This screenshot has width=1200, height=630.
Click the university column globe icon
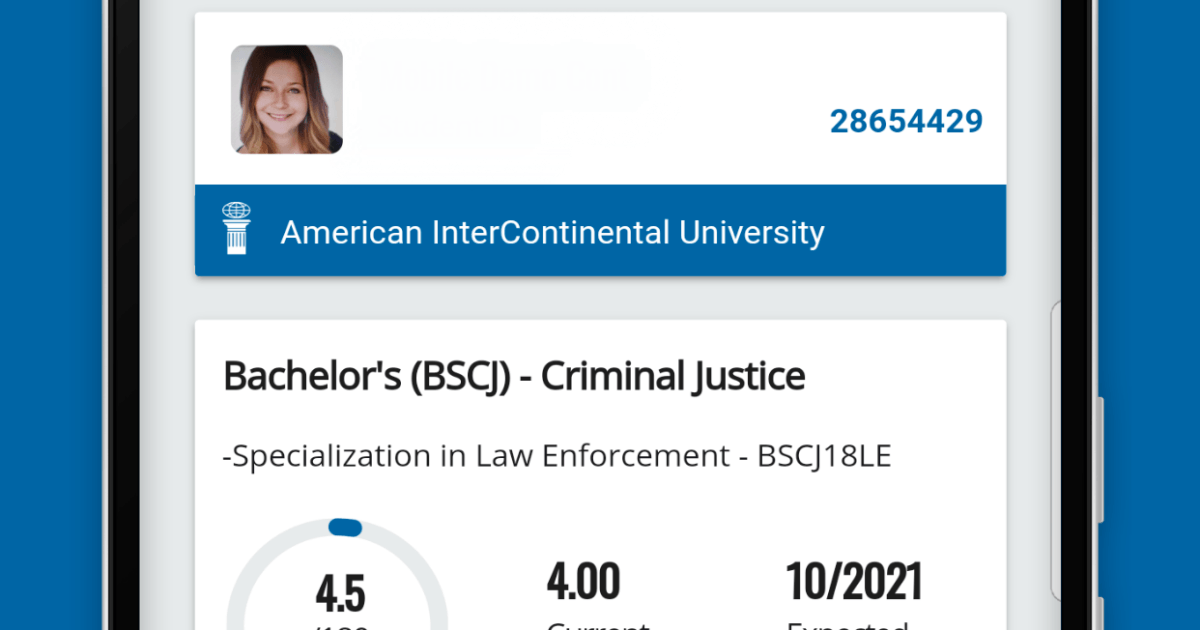point(237,229)
